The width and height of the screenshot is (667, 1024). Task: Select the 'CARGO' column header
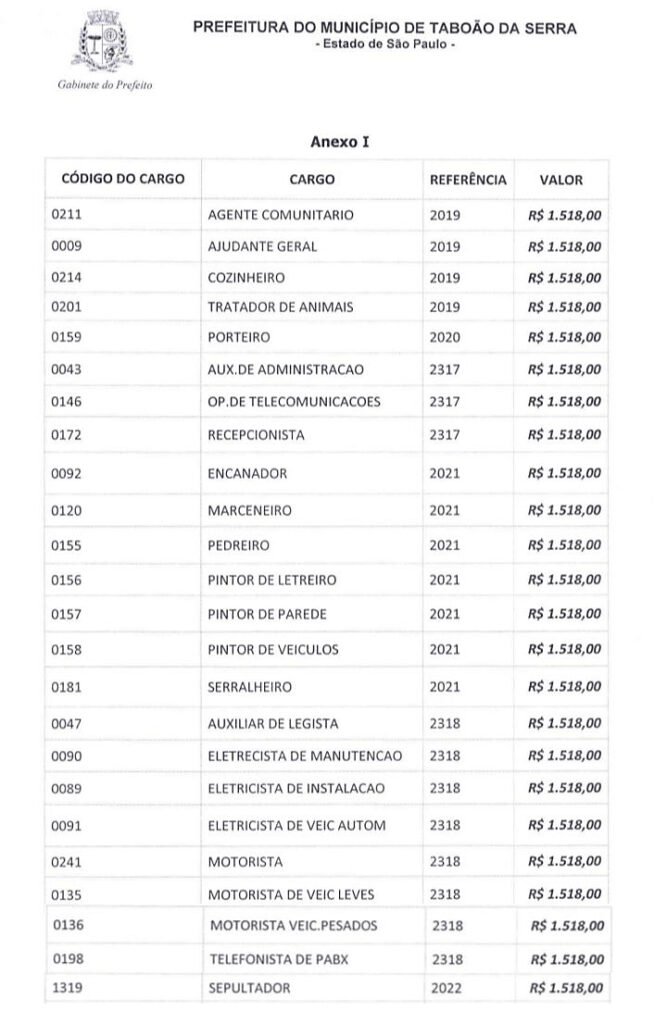[x=312, y=180]
